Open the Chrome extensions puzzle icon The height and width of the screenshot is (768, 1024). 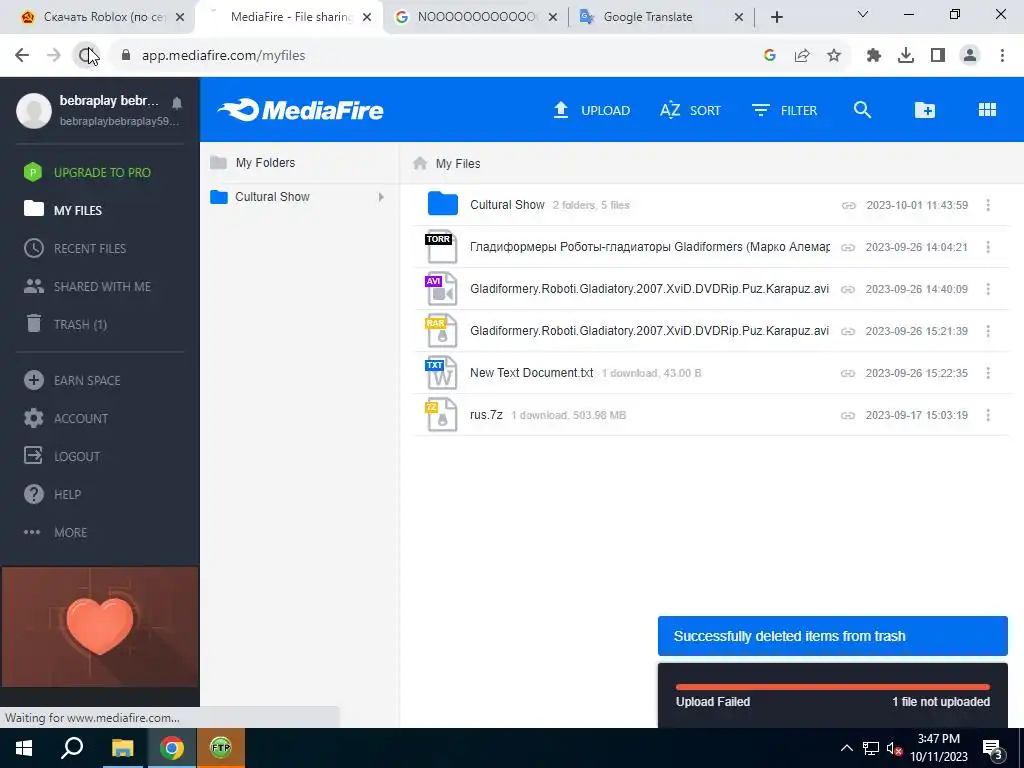point(874,56)
